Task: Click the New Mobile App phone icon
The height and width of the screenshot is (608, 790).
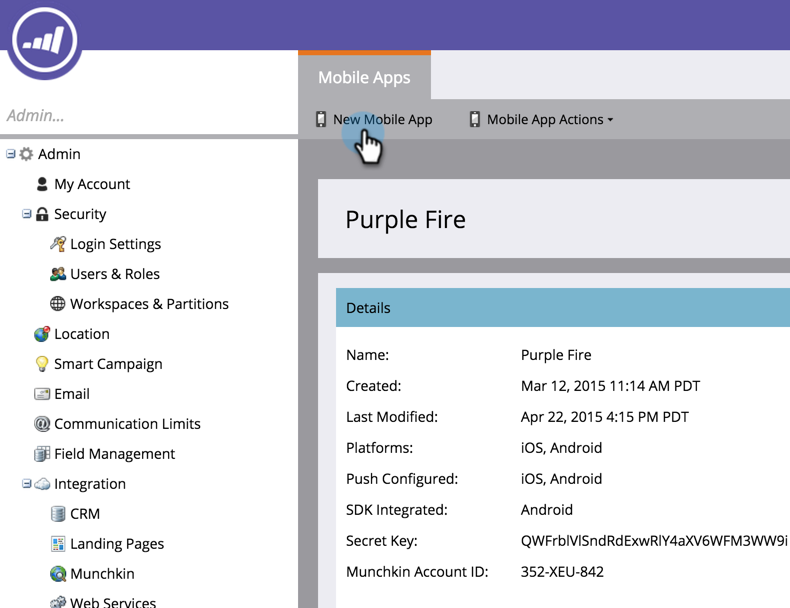Action: tap(321, 119)
